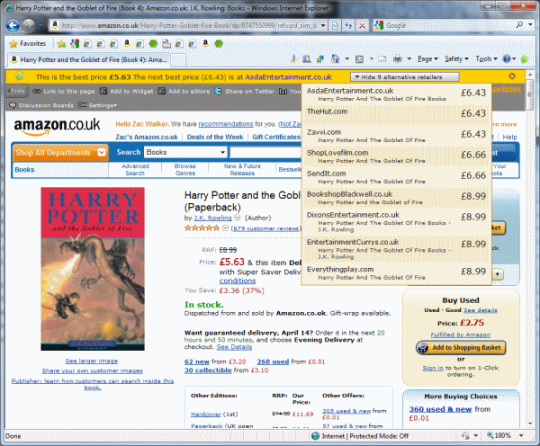The height and width of the screenshot is (446, 540).
Task: Select BookshopBlackwell.co.uk offer at £8.99
Action: [x=396, y=198]
